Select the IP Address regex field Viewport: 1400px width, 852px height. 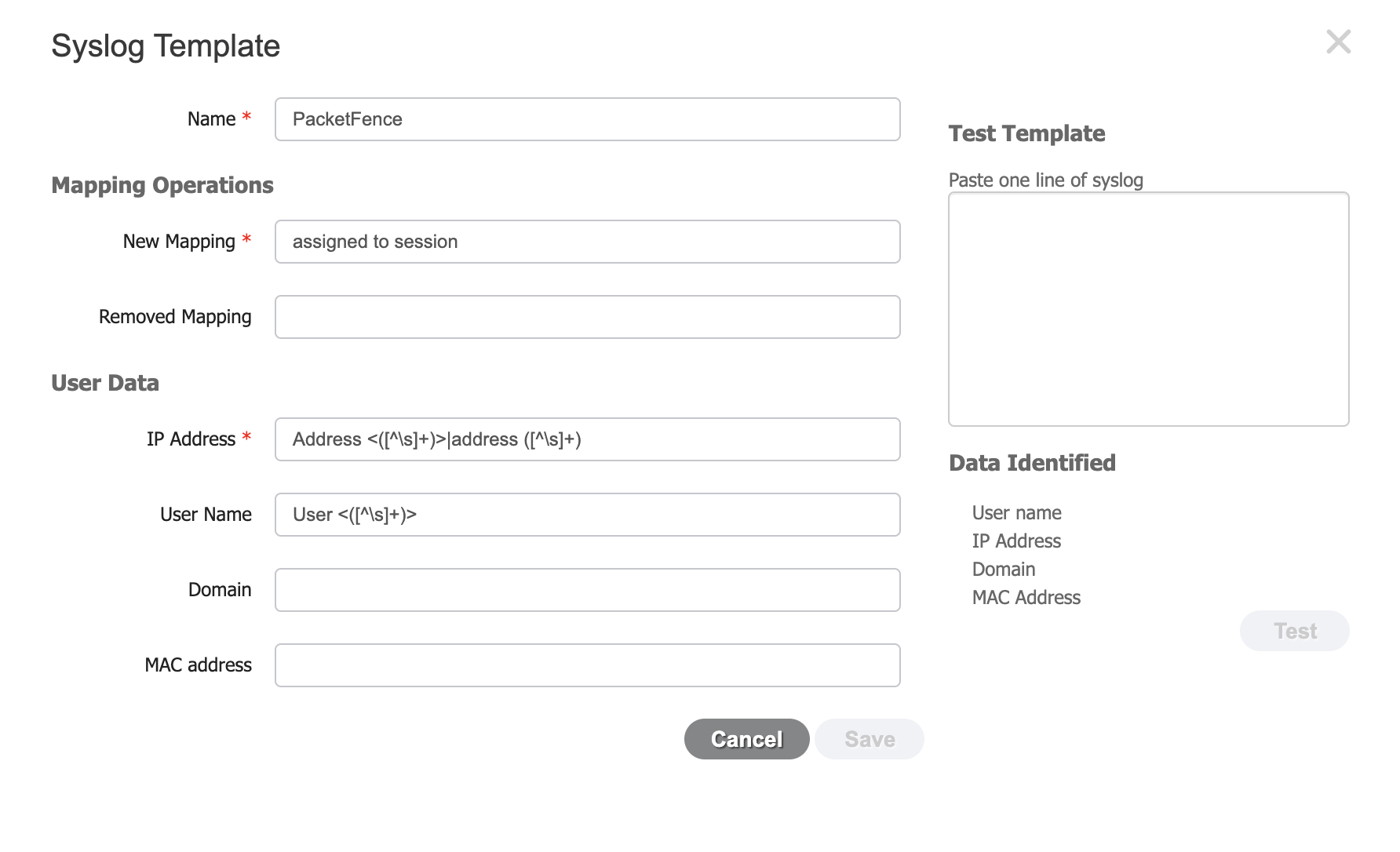click(587, 439)
